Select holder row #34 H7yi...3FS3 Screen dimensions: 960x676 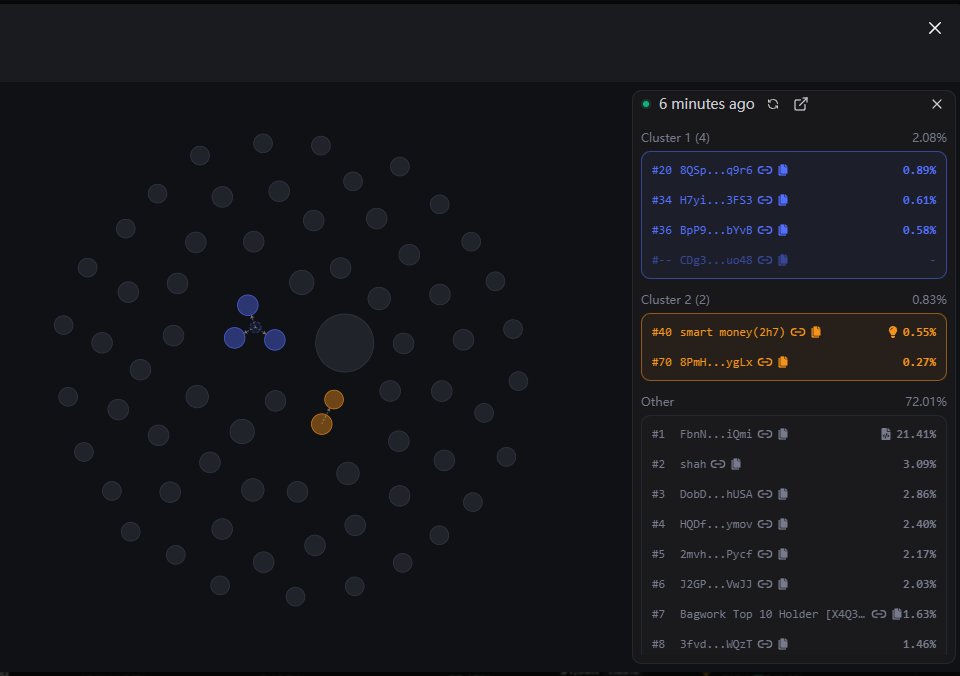[x=793, y=200]
